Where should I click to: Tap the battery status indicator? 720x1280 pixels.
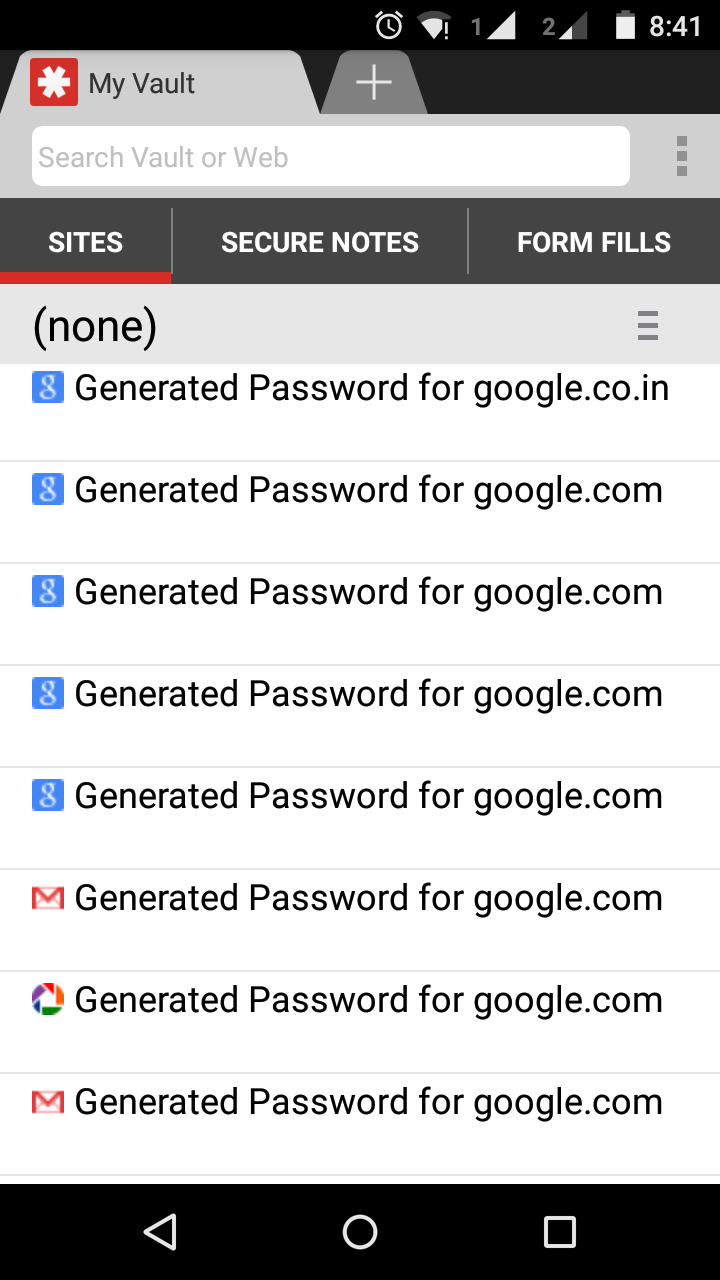click(x=625, y=26)
